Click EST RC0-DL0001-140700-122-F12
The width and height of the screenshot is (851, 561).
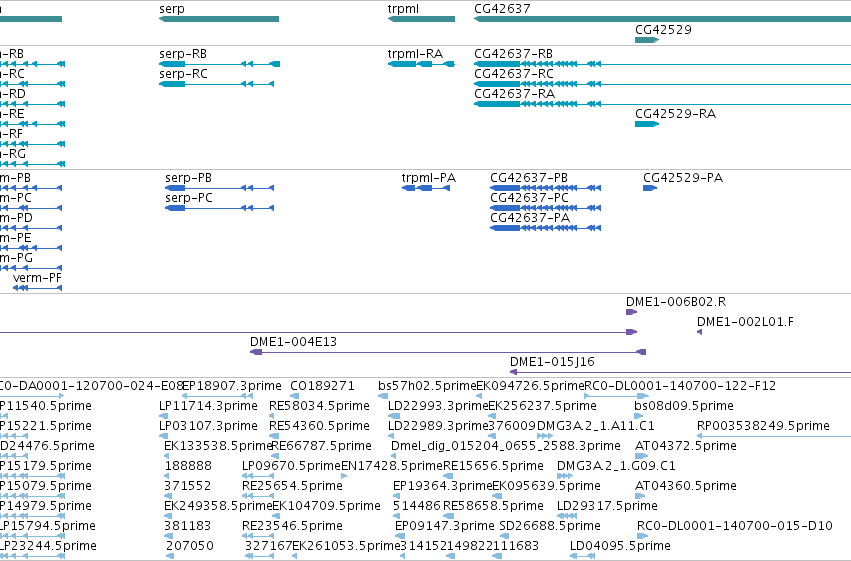616,396
